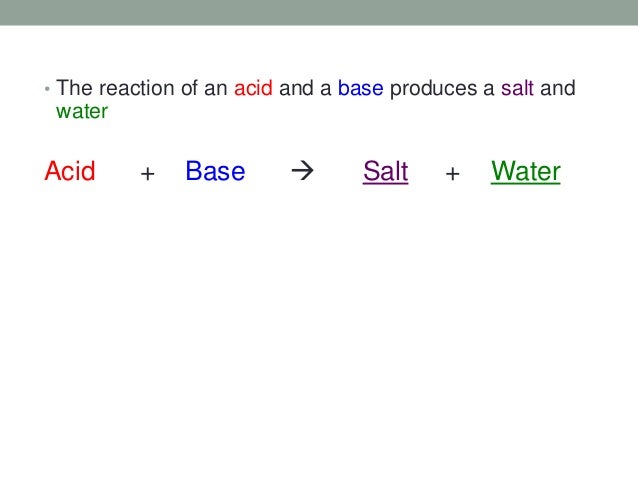Click the red word acid in the sentence
Screen dimensions: 638x479
coord(253,88)
